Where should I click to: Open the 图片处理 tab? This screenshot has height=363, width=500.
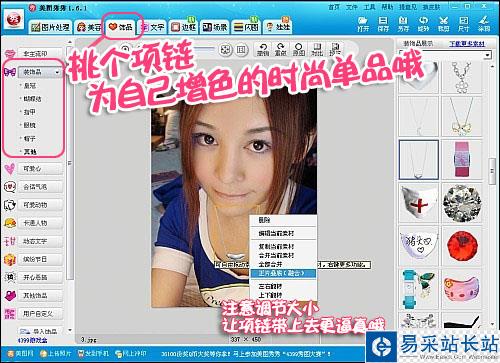coord(51,27)
